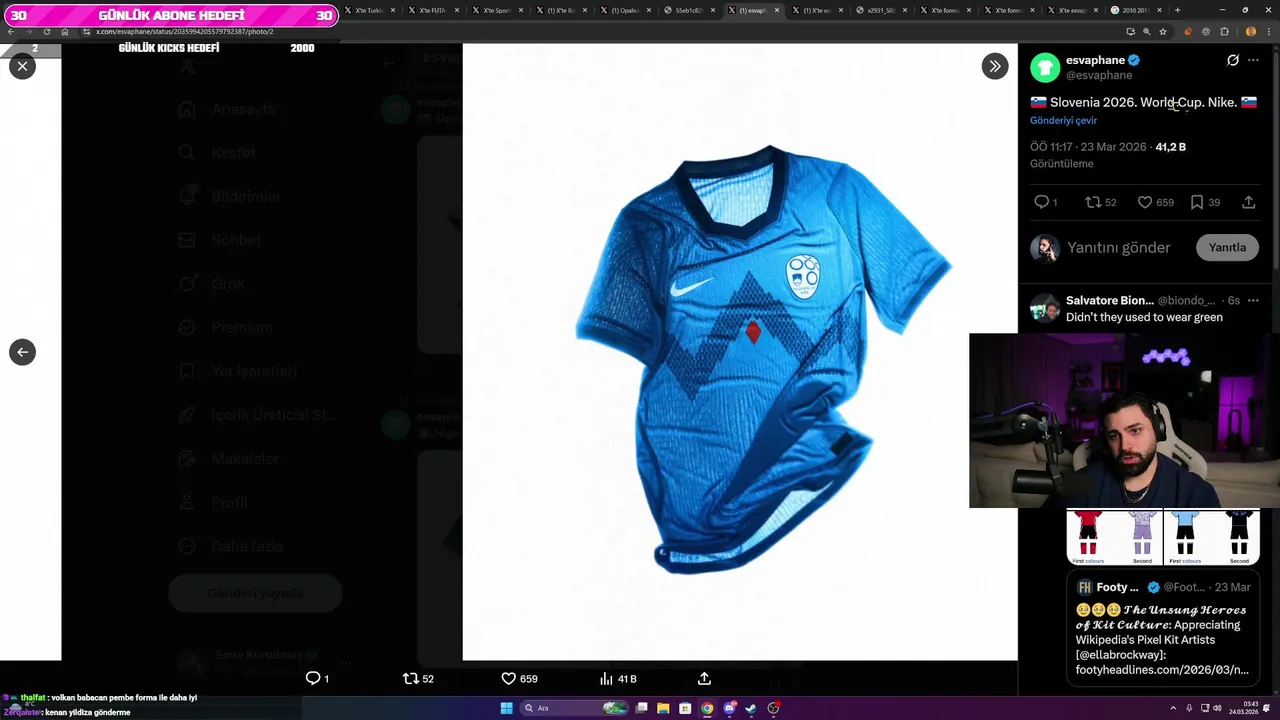Open the browser extensions puzzle icon

(x=1224, y=31)
